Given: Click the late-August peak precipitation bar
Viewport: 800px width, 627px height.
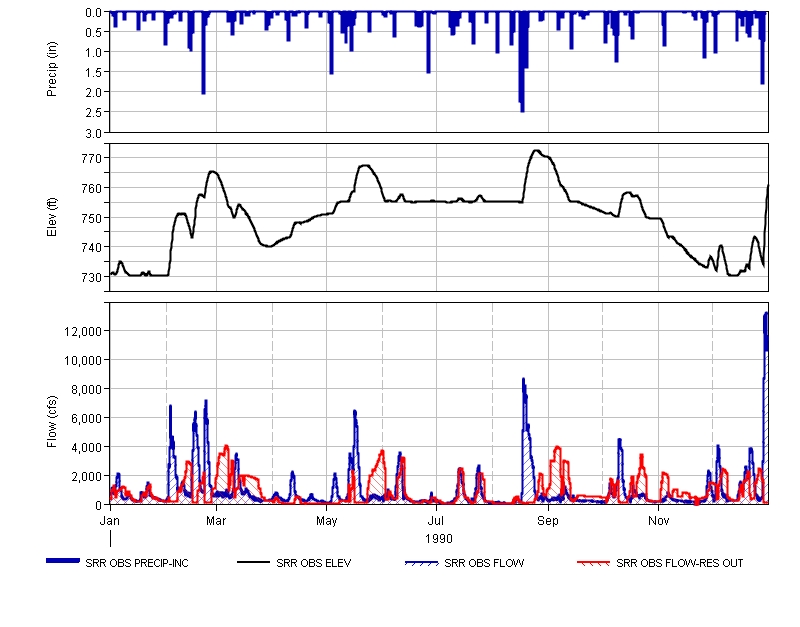Looking at the screenshot, I should pos(522,62).
